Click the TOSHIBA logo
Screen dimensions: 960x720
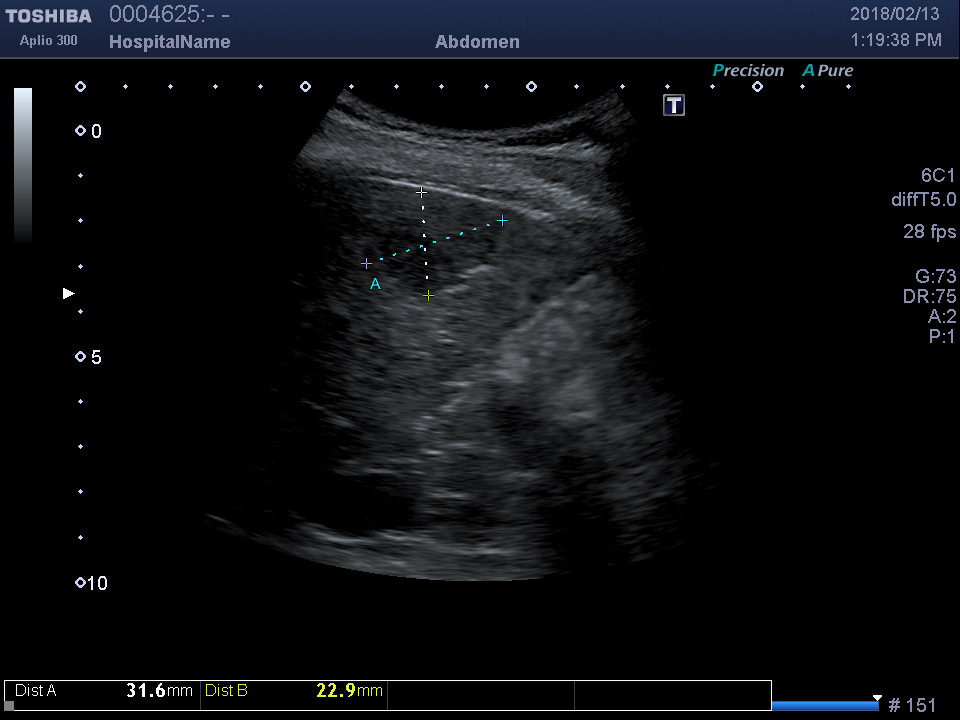pyautogui.click(x=48, y=16)
